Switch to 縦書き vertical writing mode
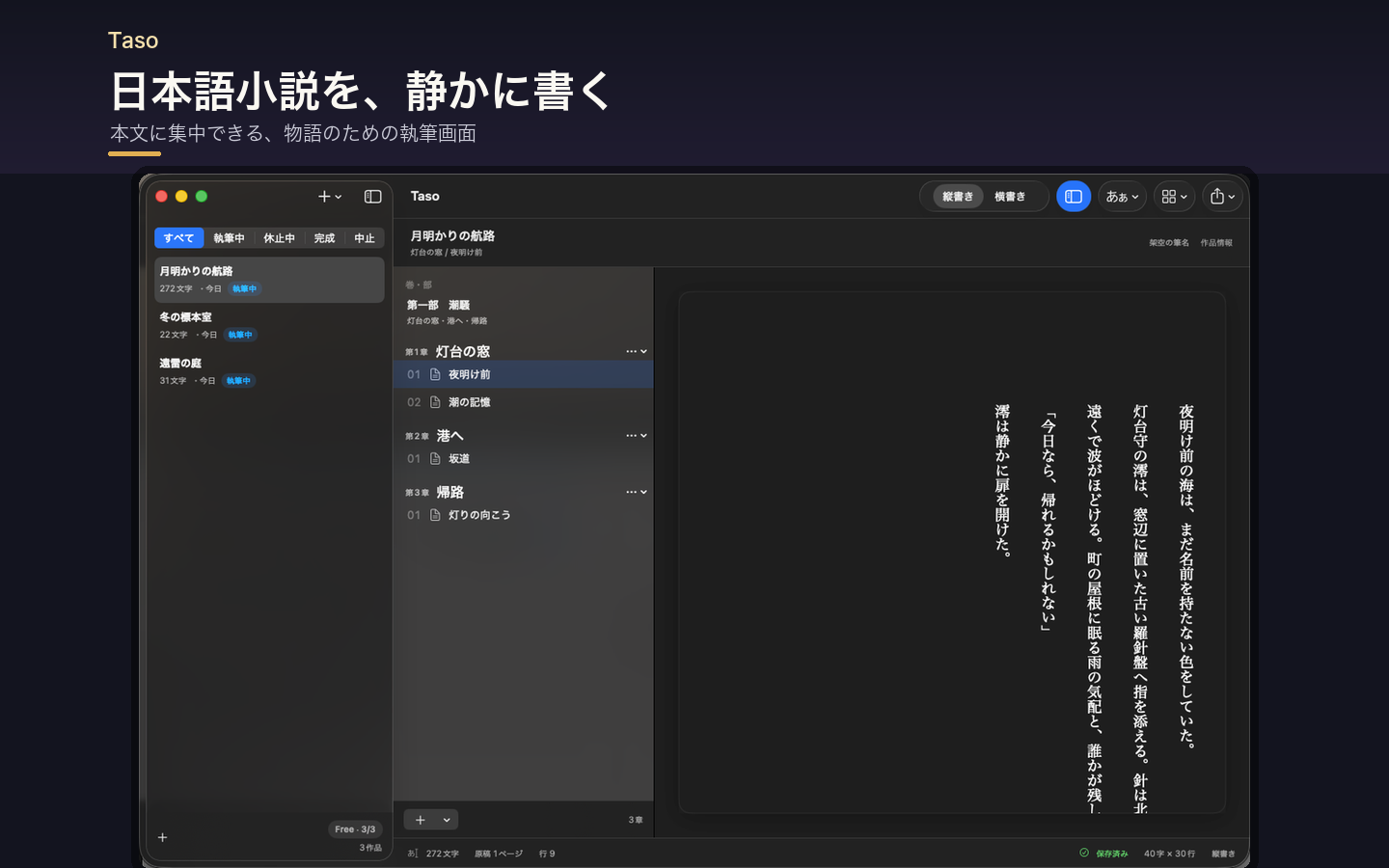 [x=958, y=197]
